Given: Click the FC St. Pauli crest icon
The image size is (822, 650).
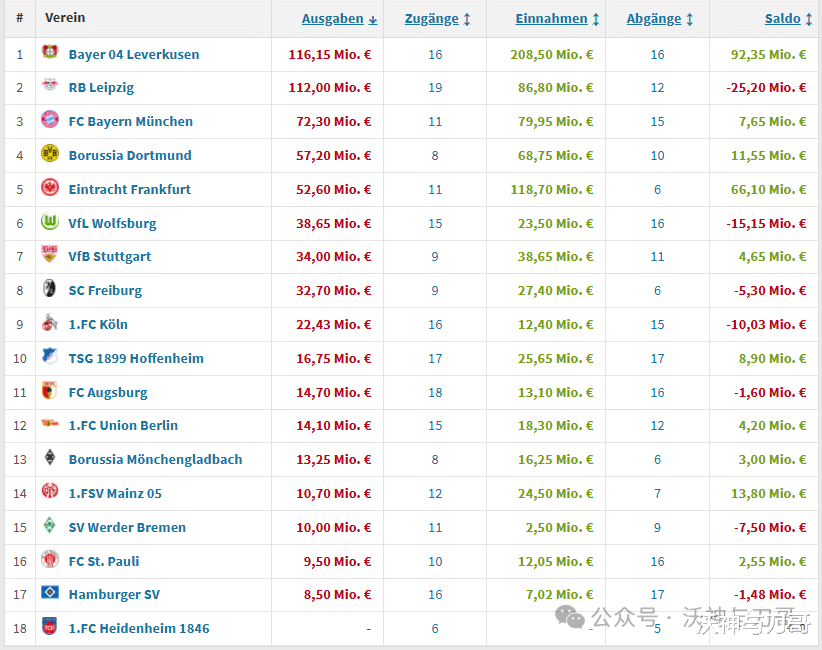Looking at the screenshot, I should tap(50, 559).
